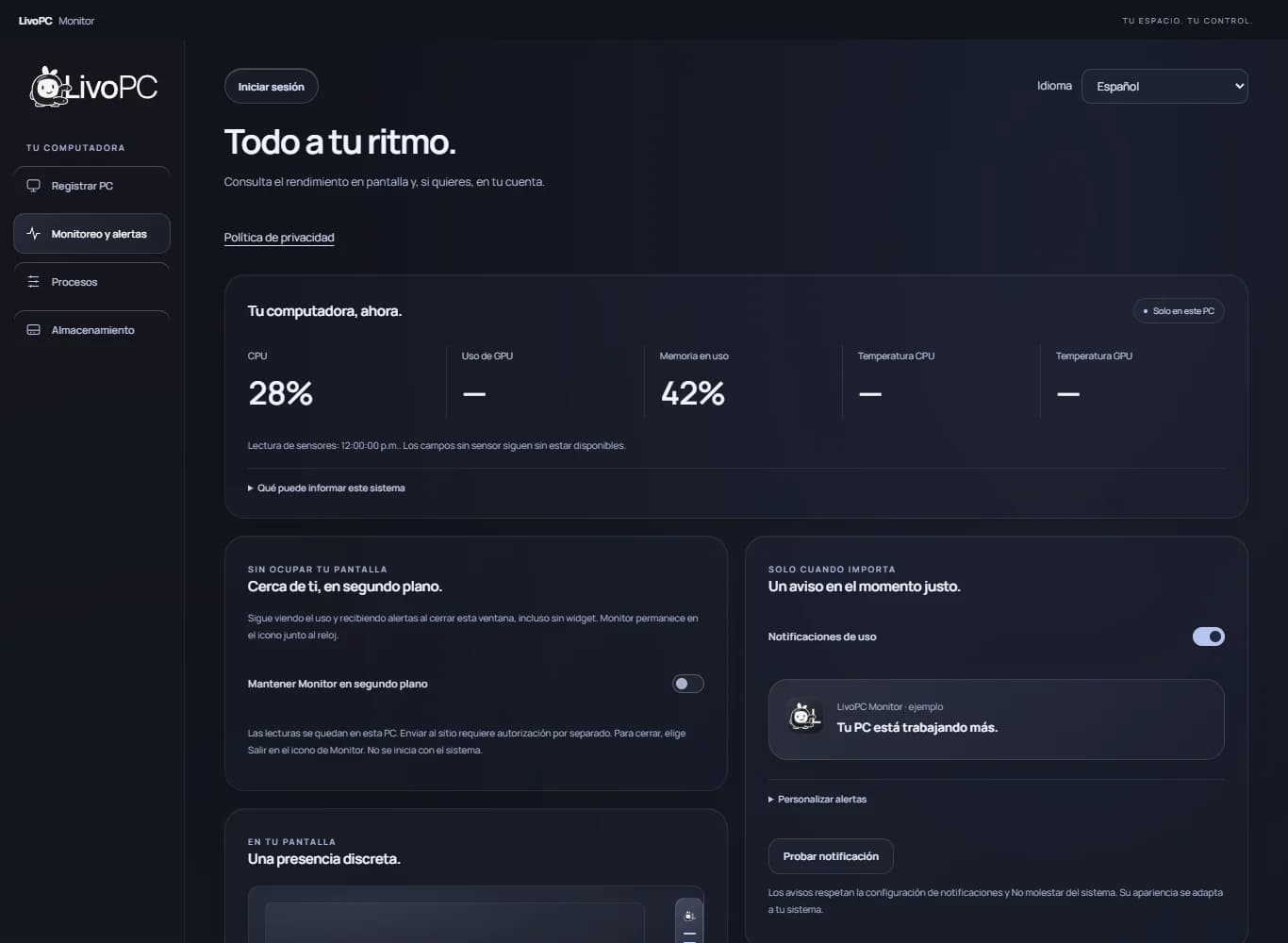Click the drive icon beside Almacenamiento
Screen dimensions: 1288x943
click(34, 330)
